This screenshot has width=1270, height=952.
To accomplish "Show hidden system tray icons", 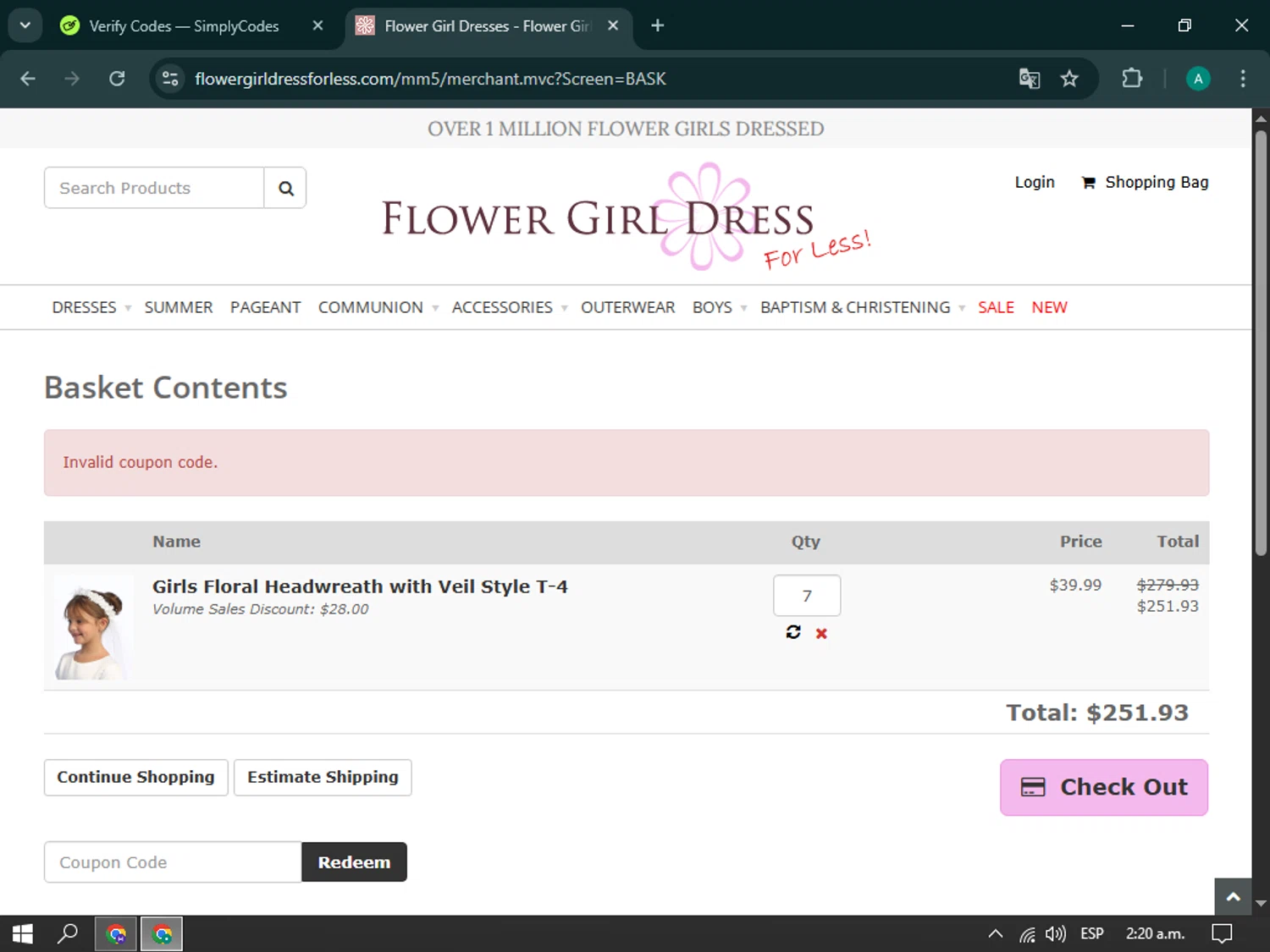I will [996, 933].
